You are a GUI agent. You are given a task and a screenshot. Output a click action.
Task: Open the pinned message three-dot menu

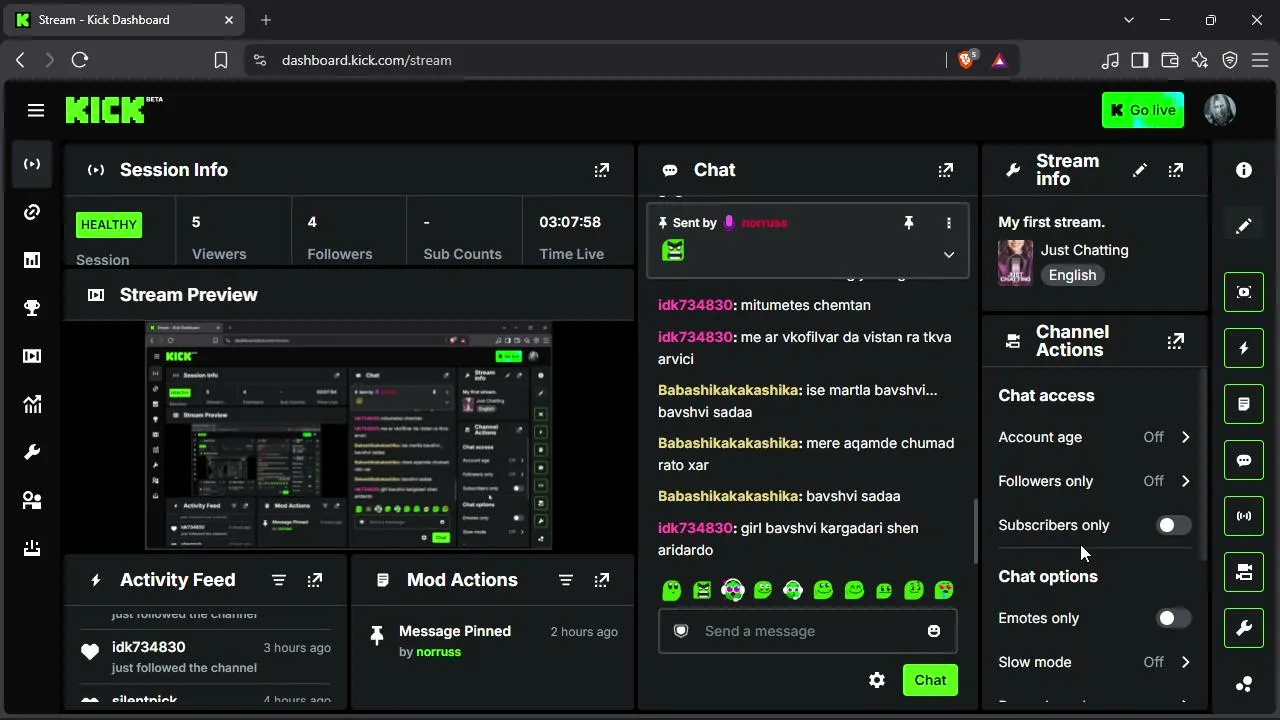click(x=949, y=223)
